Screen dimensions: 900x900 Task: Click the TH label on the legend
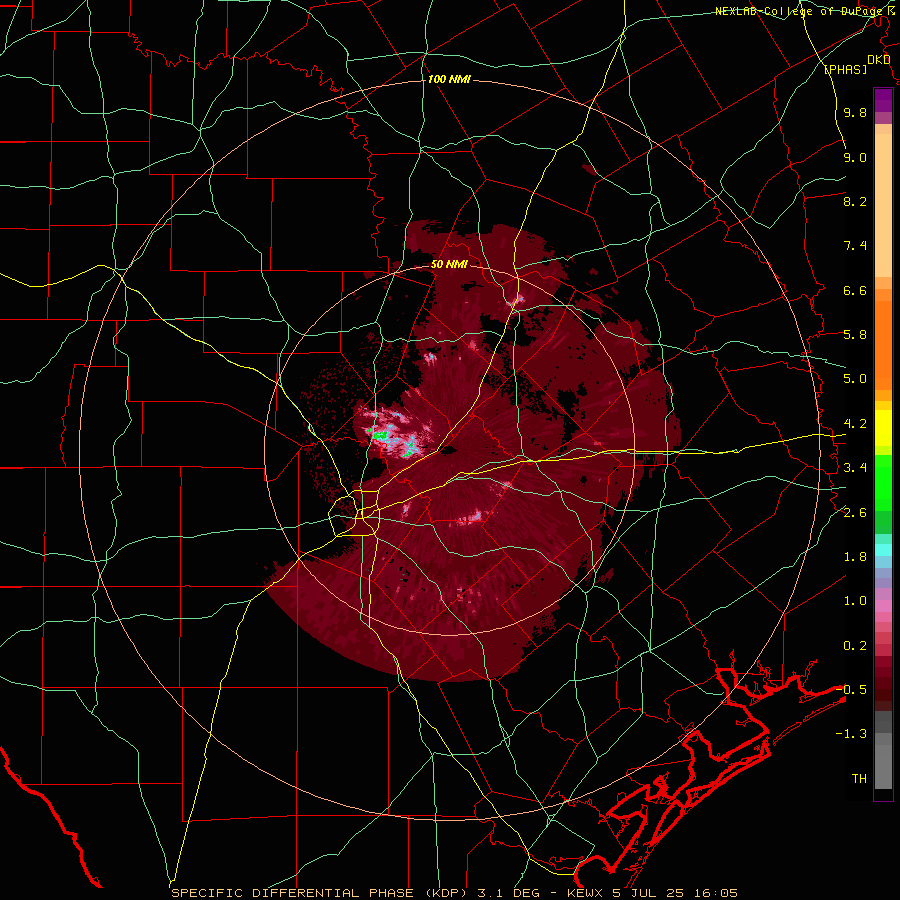click(859, 779)
